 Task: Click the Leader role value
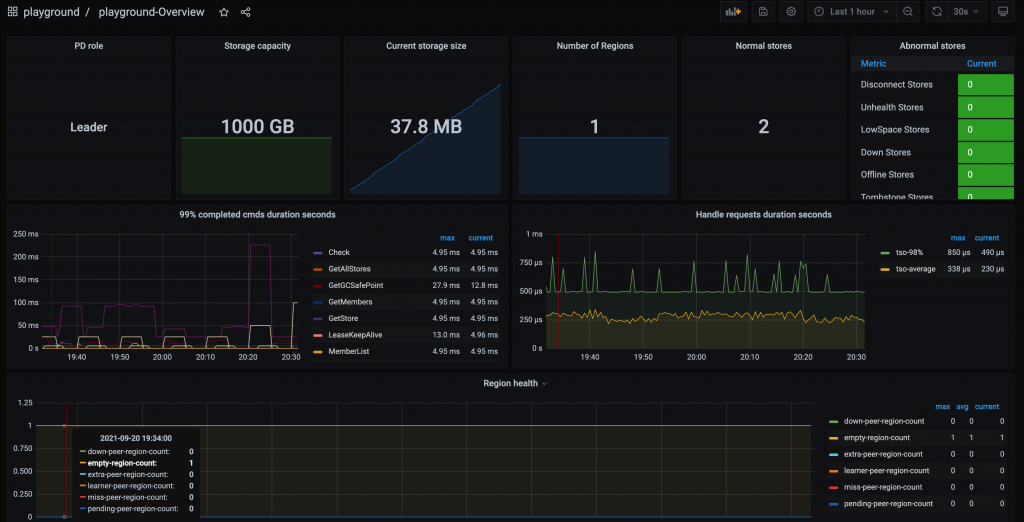tap(89, 127)
